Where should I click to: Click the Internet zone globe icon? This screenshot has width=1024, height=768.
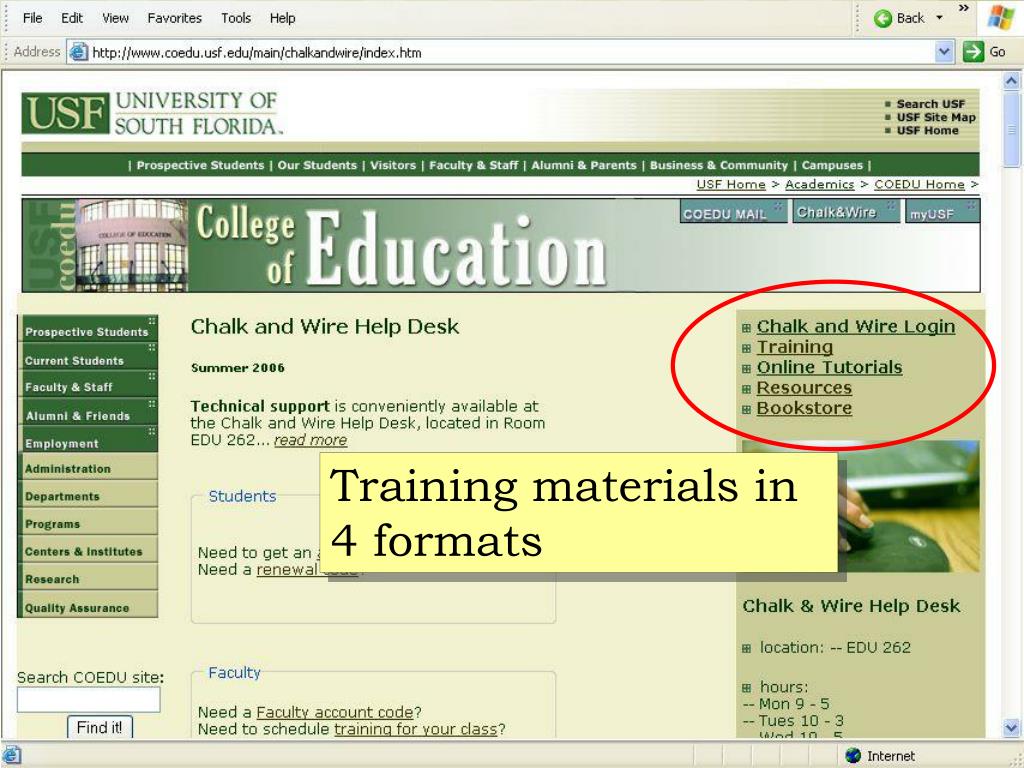pos(853,756)
